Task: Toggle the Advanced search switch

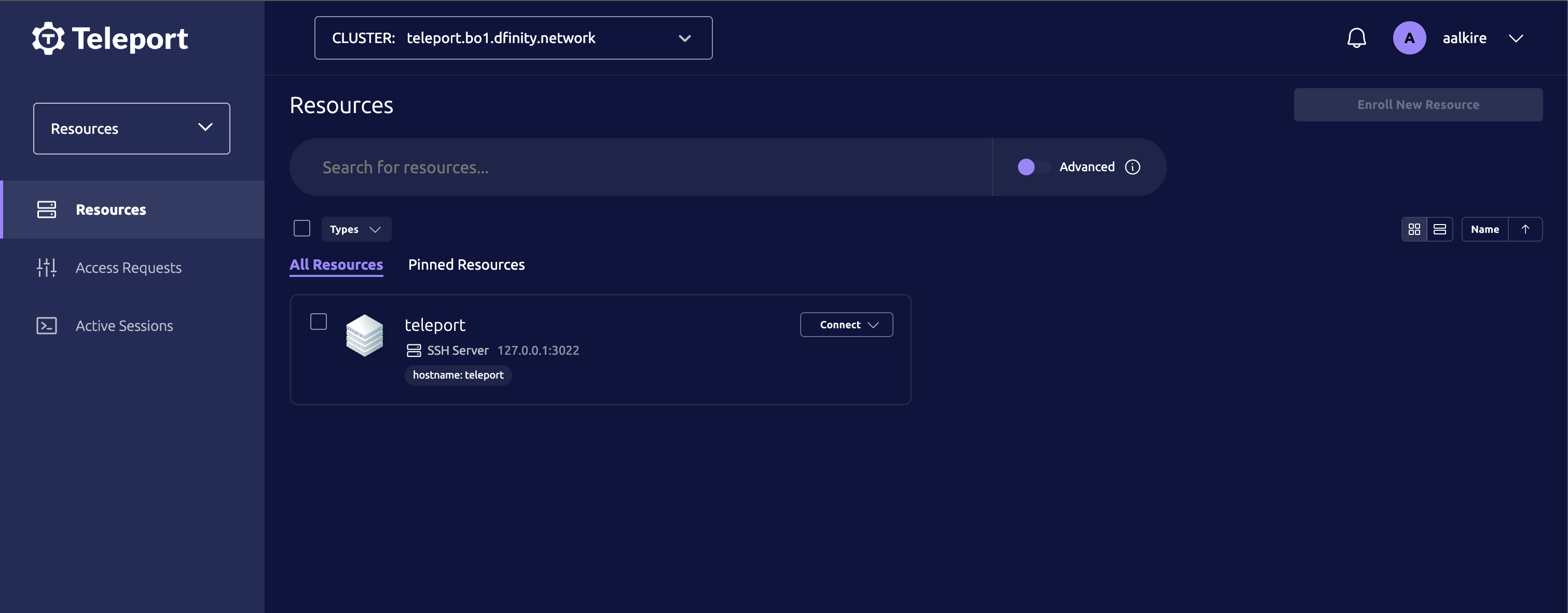Action: click(x=1034, y=167)
